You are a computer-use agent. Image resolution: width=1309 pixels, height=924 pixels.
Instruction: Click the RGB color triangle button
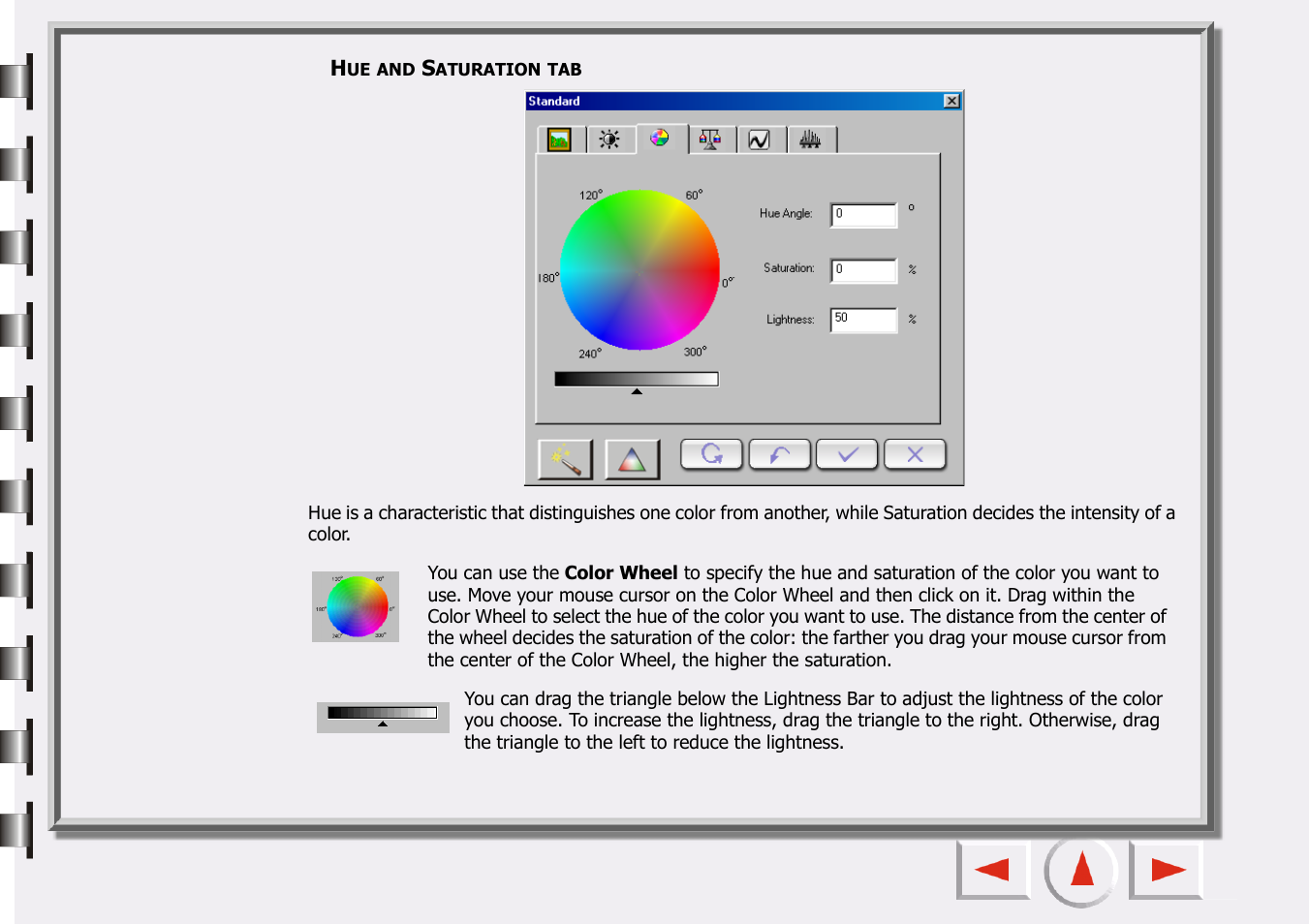click(632, 459)
